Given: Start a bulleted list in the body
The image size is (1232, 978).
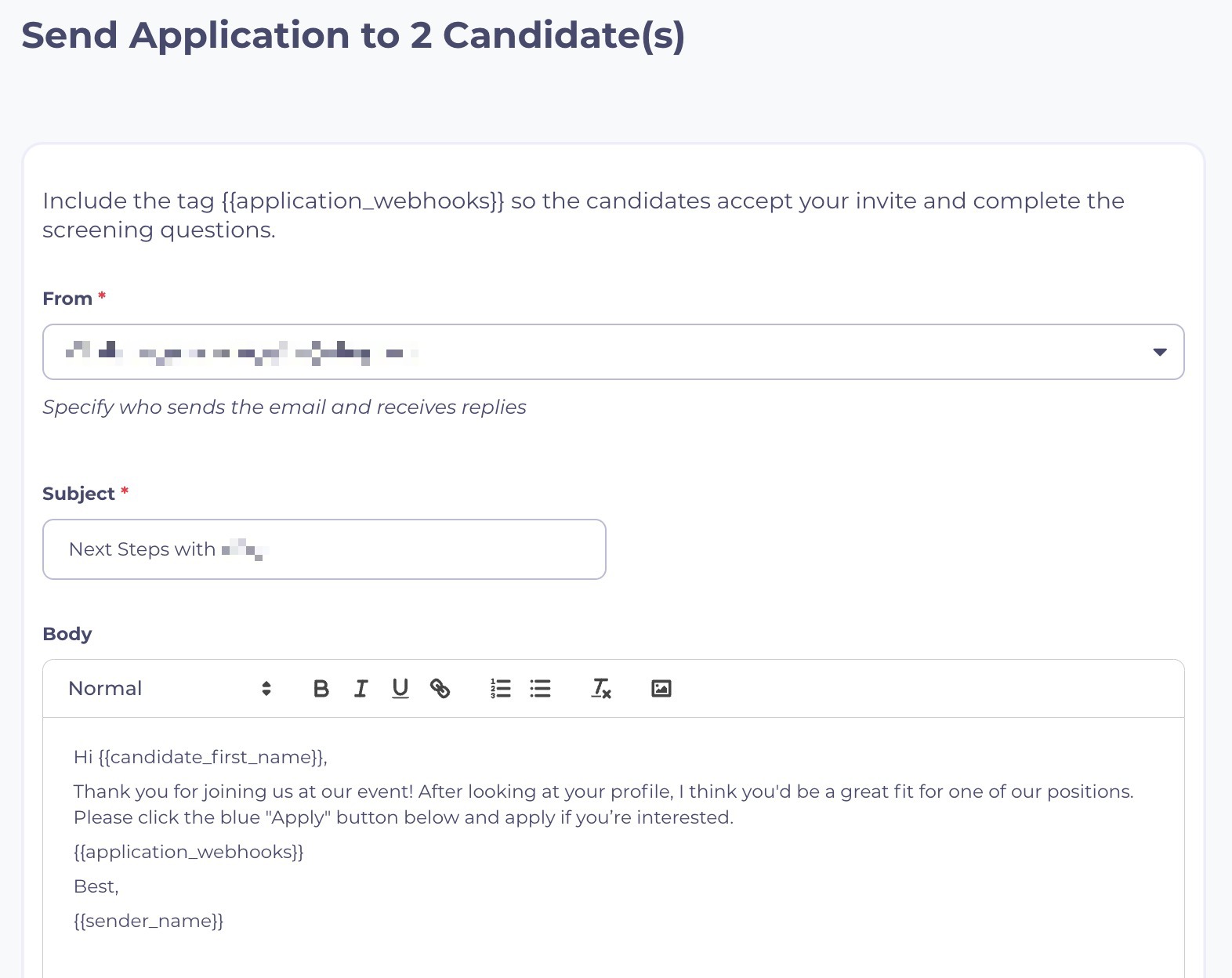Looking at the screenshot, I should pyautogui.click(x=540, y=689).
